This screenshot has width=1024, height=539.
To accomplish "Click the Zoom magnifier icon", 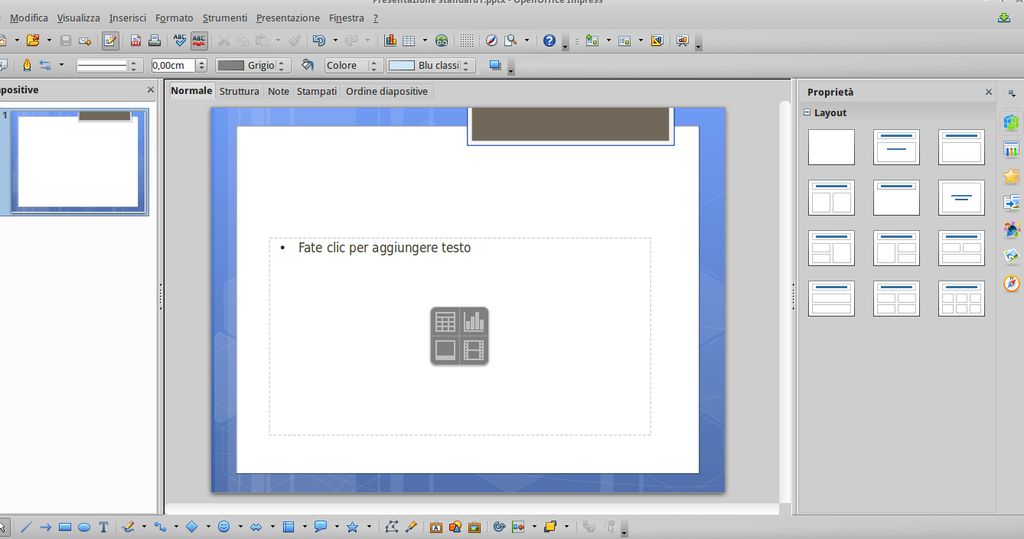I will pyautogui.click(x=511, y=41).
